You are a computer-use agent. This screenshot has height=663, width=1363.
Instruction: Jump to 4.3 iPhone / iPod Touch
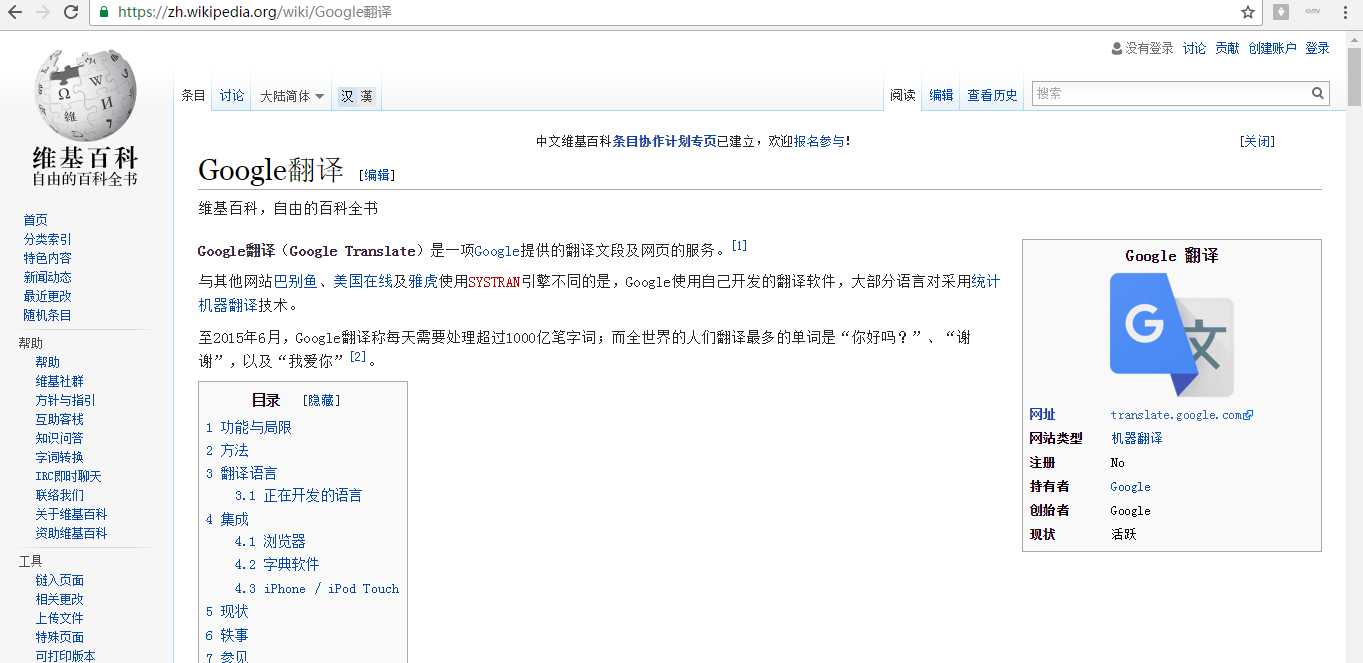pyautogui.click(x=317, y=588)
